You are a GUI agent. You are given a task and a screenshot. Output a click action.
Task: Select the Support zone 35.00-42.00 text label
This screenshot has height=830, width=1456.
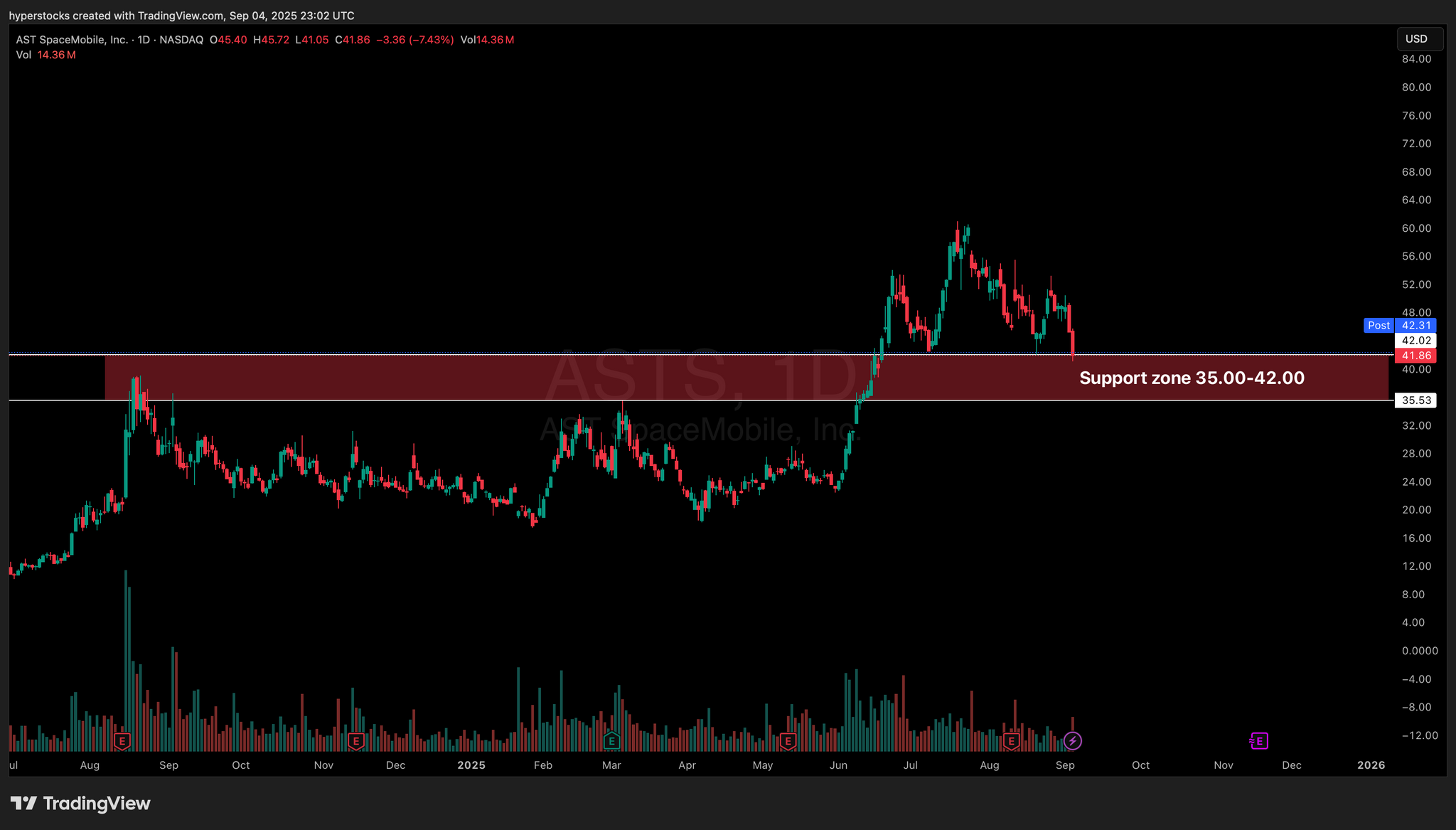[1192, 378]
